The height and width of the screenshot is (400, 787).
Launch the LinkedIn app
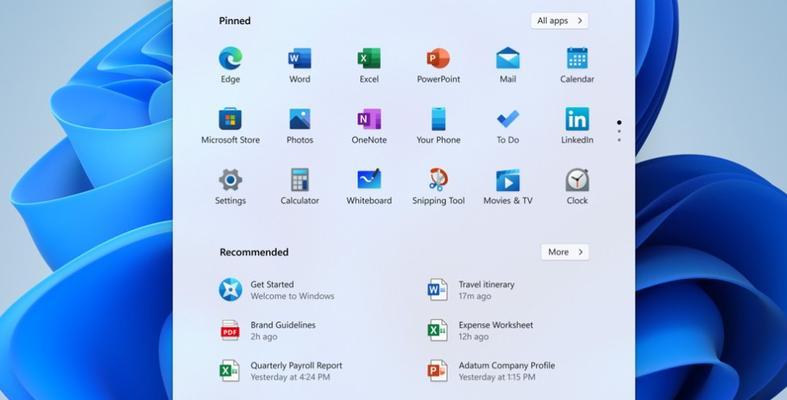pos(577,126)
